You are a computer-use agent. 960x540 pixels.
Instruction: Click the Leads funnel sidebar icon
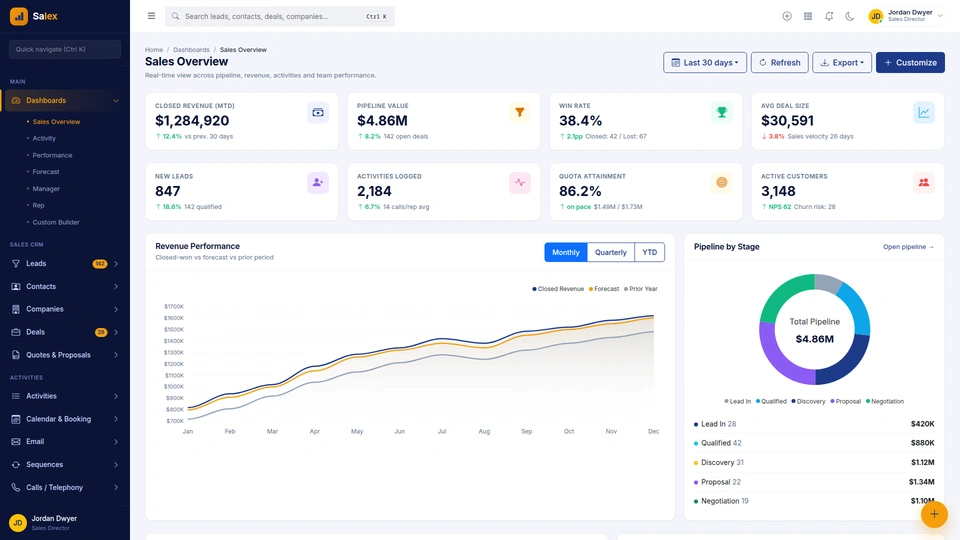click(16, 264)
